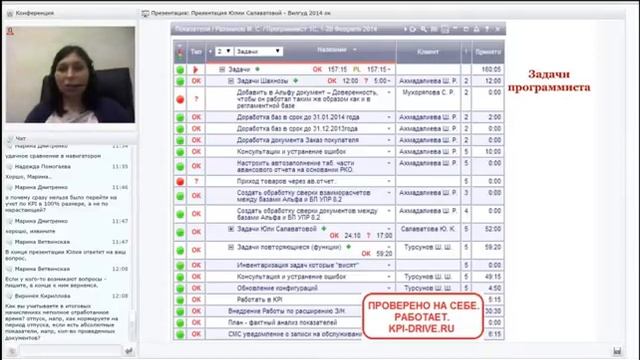The height and width of the screenshot is (360, 640).
Task: Open the calendar icon in indicators title bar
Action: tap(445, 29)
